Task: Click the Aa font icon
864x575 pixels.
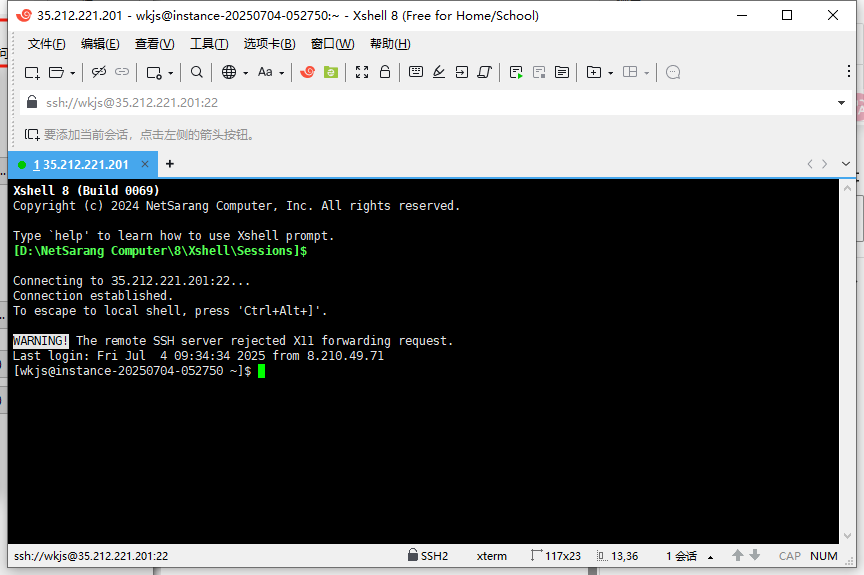Action: [265, 72]
